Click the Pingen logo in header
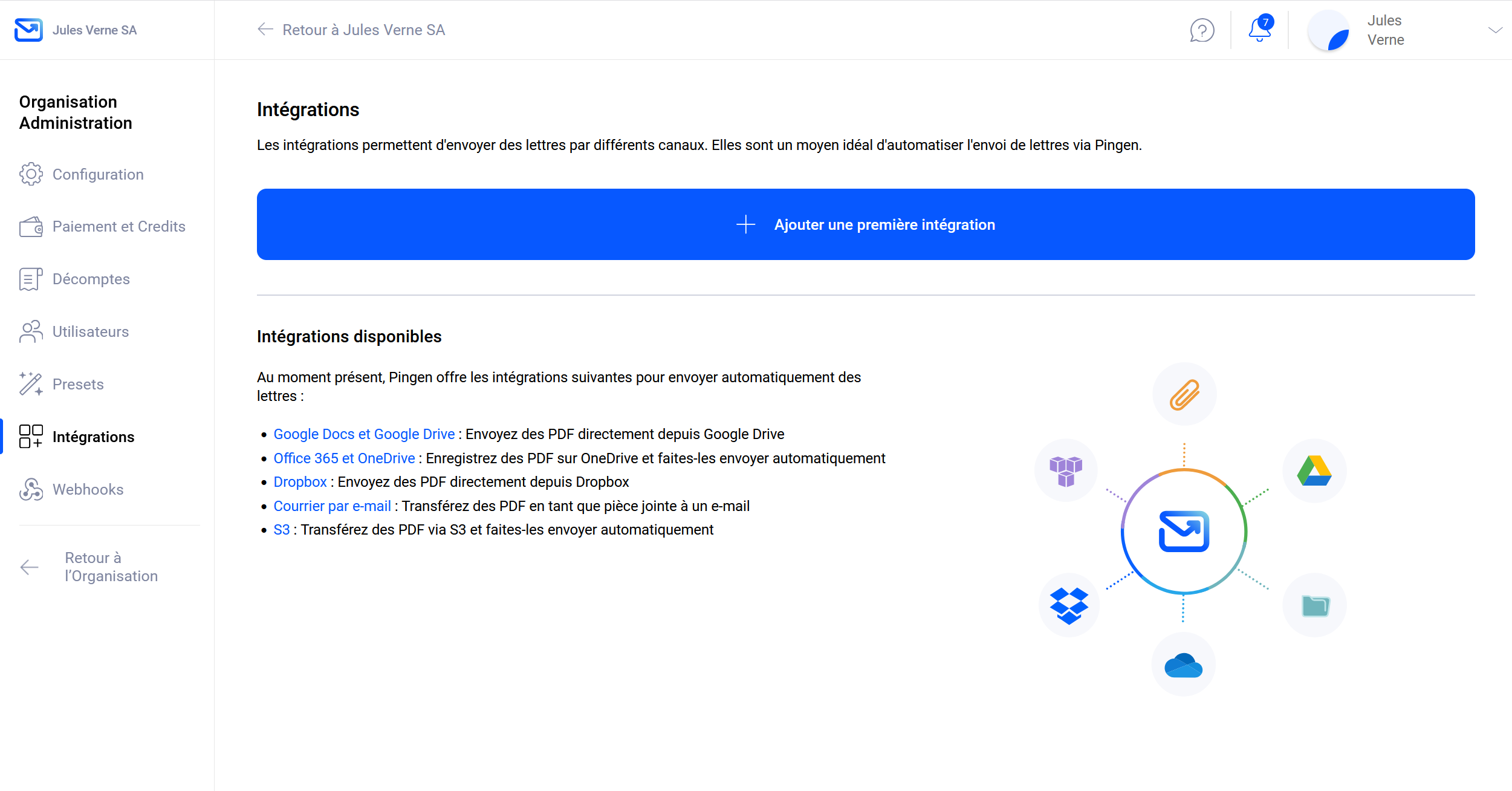 coord(28,30)
